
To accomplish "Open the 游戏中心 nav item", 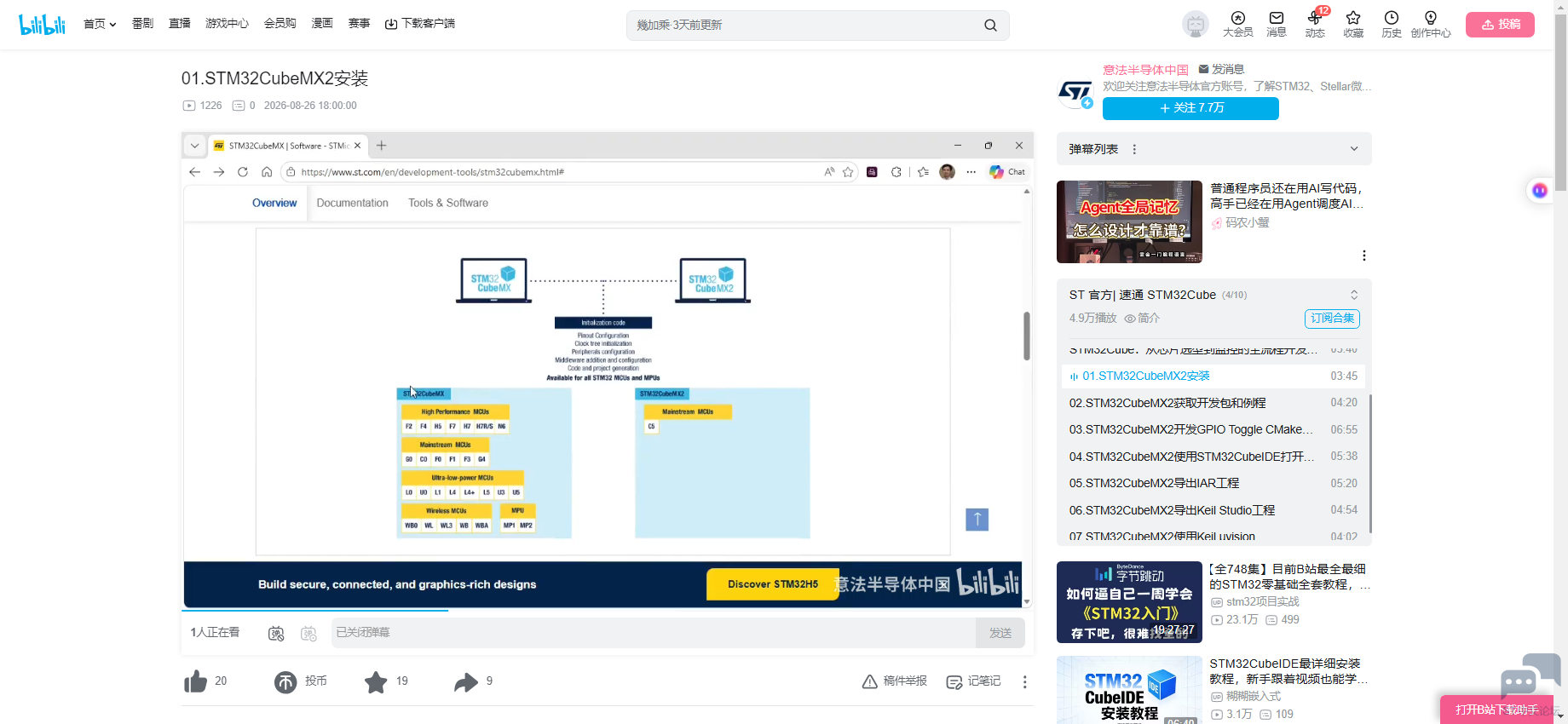I will click(227, 24).
